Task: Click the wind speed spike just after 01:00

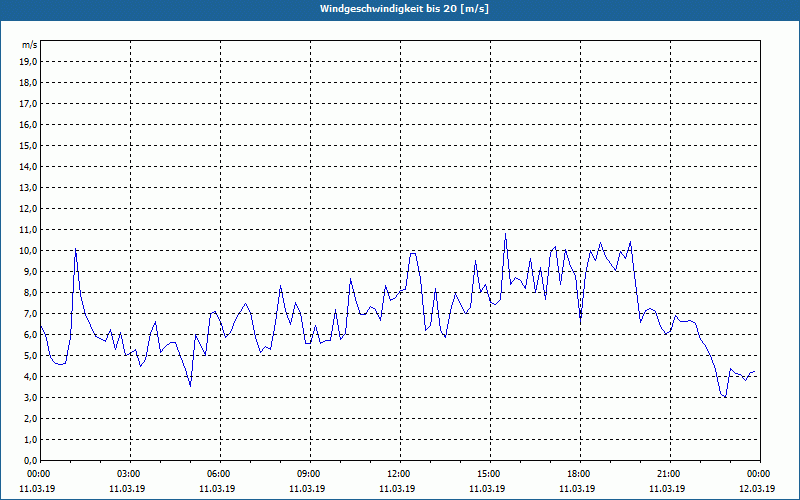Action: [76, 248]
